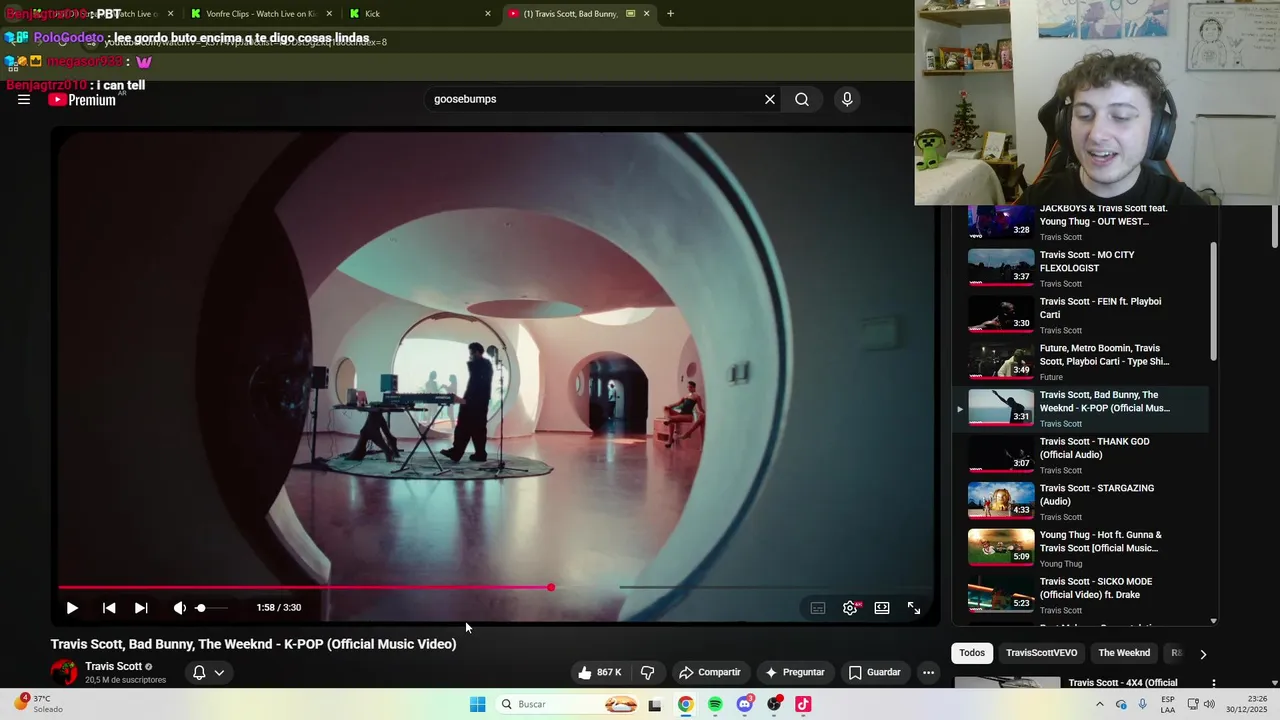Close the Kick browser tab
The width and height of the screenshot is (1280, 720).
click(488, 14)
